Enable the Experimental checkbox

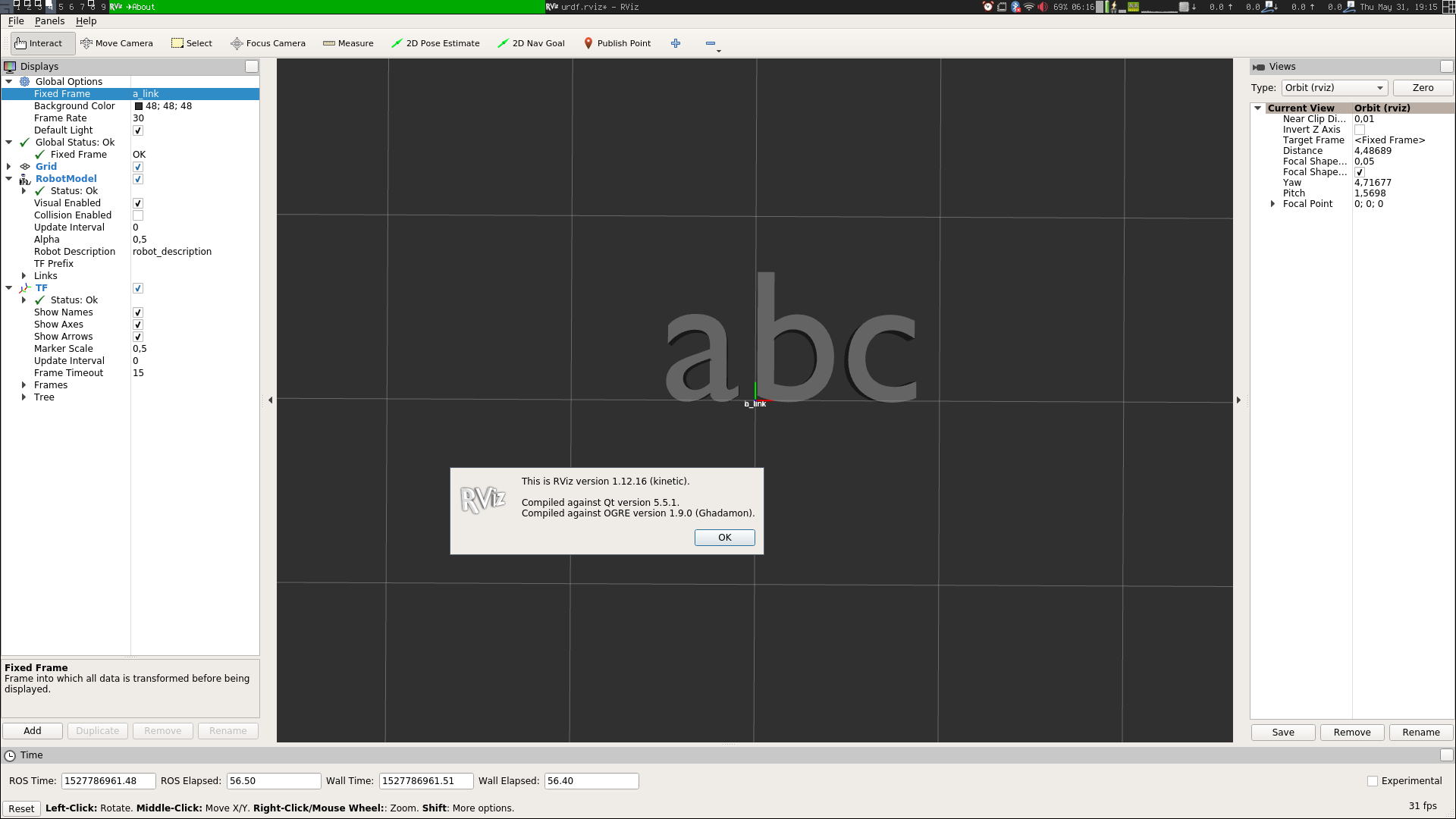pos(1372,781)
